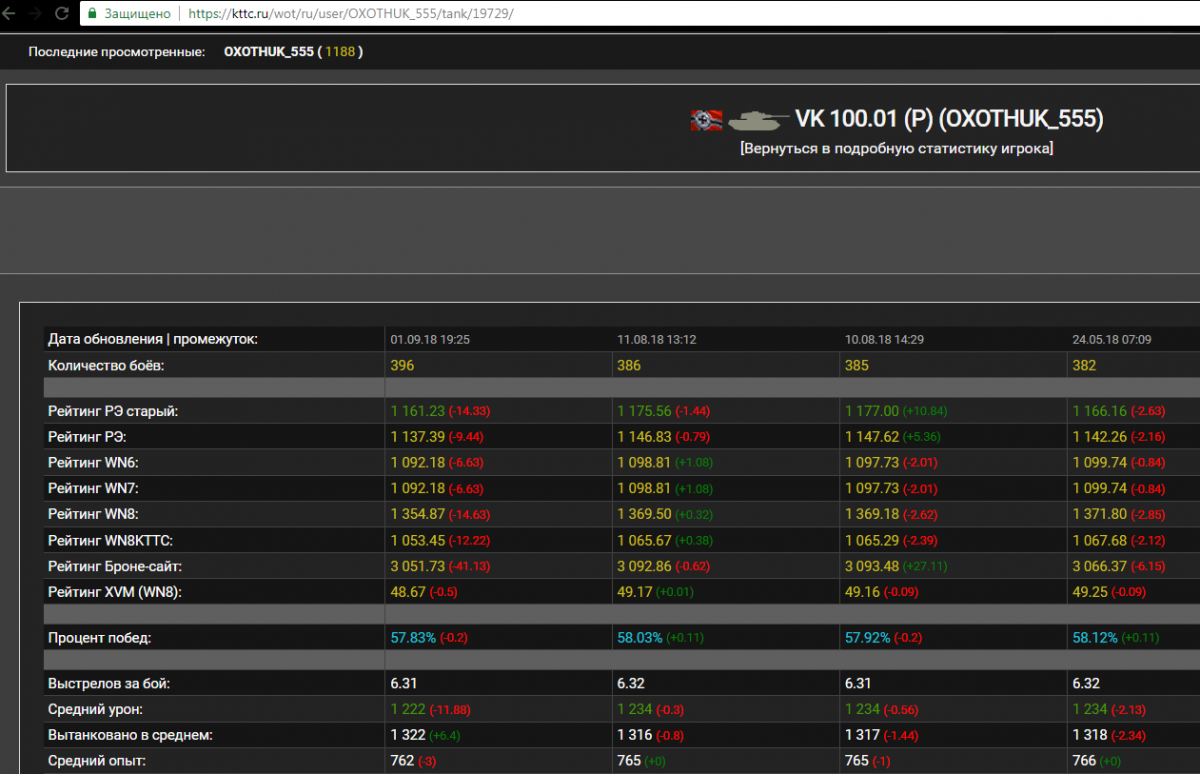Screen dimensions: 1200x774
Task: Click XVM value 49.17
Action: pyautogui.click(x=634, y=592)
